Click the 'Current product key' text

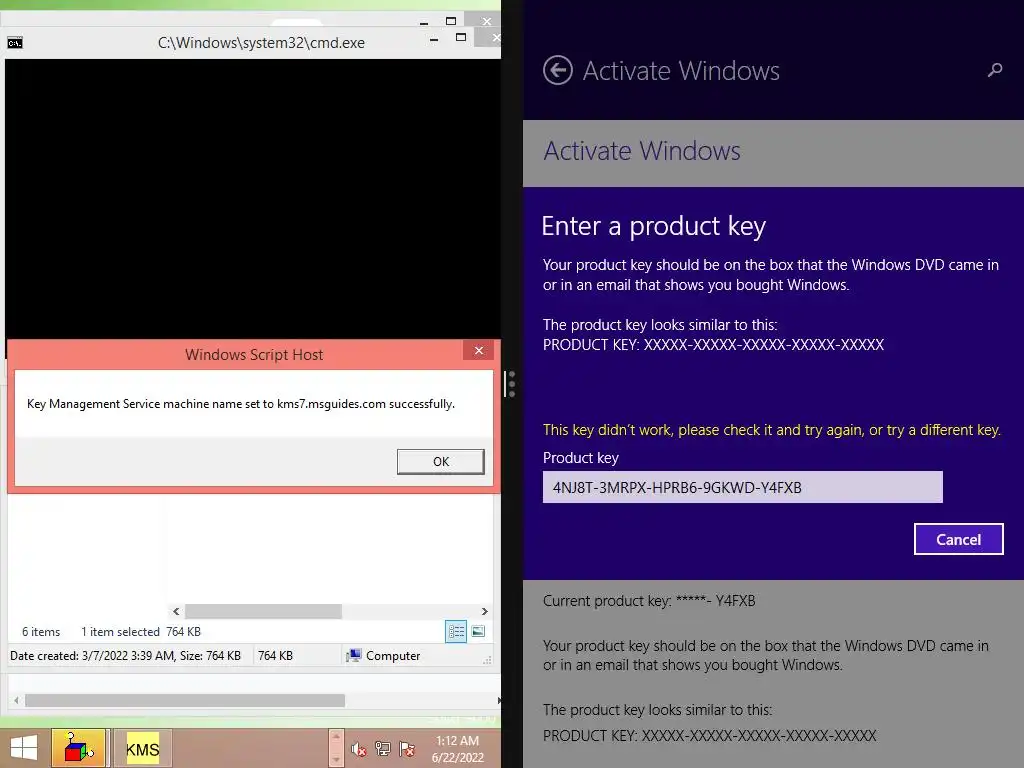[x=649, y=601]
